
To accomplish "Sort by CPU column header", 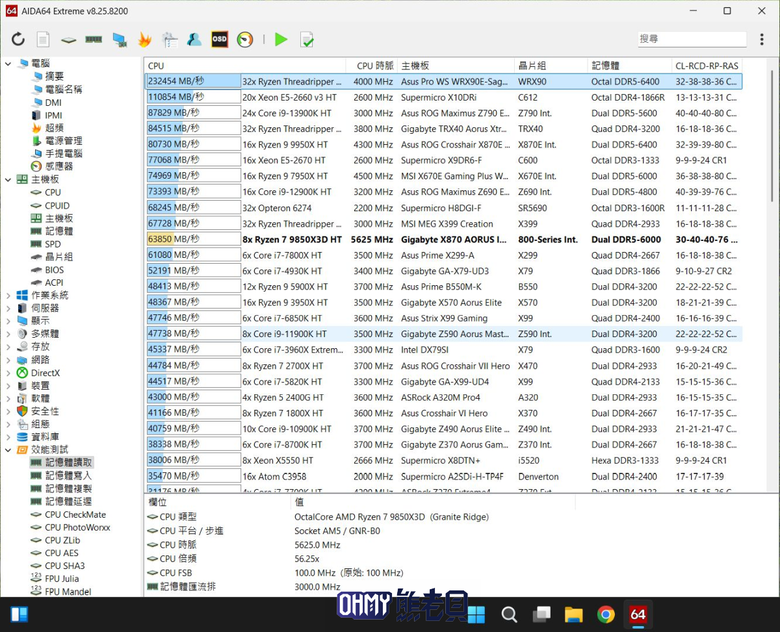I will [245, 66].
